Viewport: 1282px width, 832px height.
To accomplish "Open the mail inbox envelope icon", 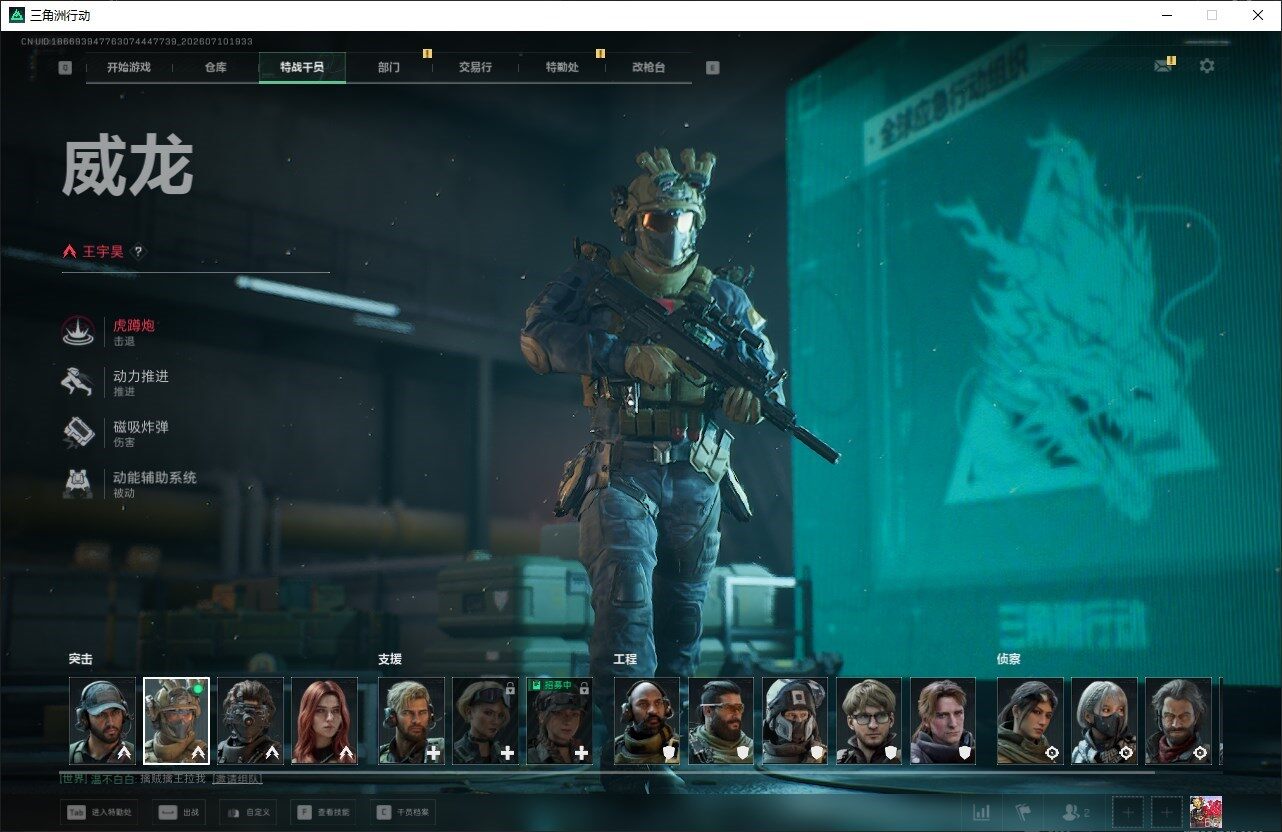I will pos(1162,66).
